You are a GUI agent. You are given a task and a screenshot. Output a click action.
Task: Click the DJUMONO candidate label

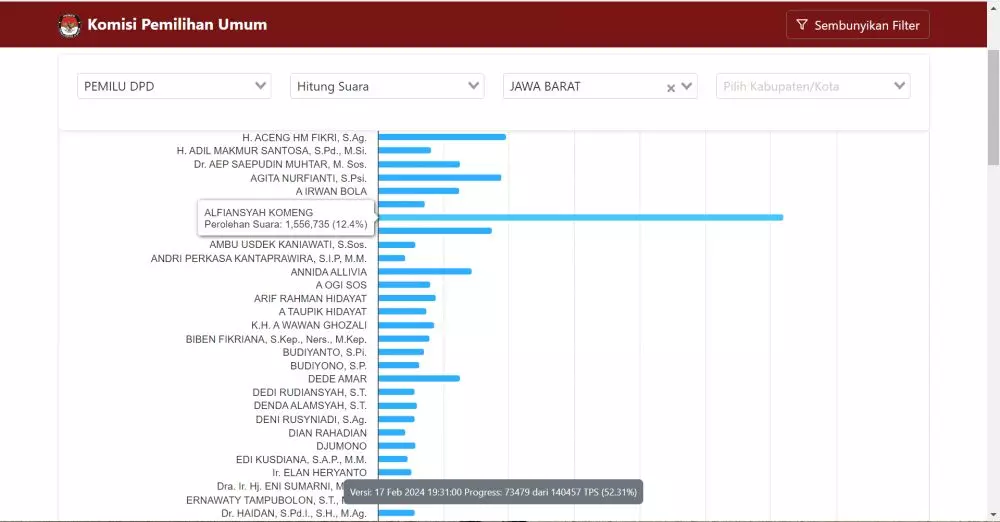pos(341,446)
